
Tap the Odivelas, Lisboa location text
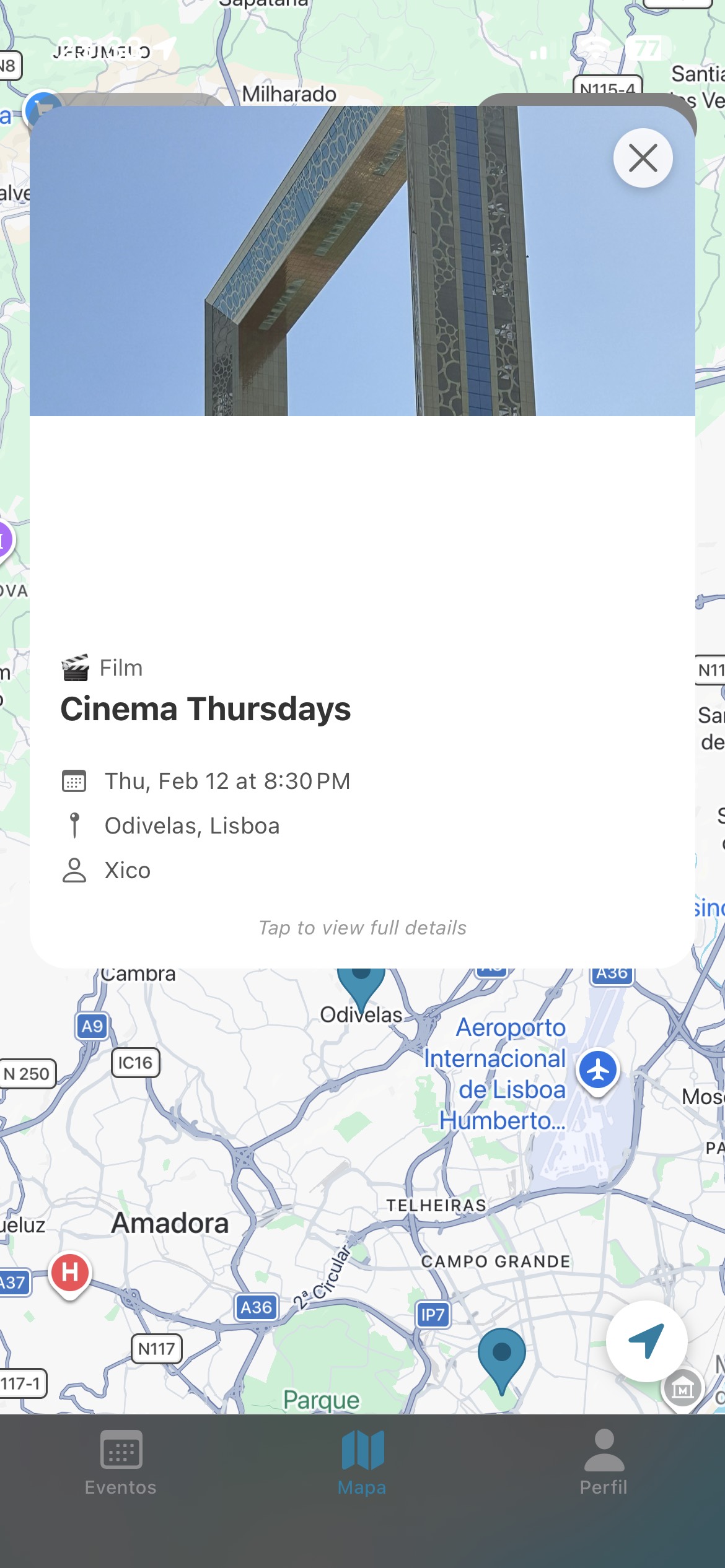click(192, 825)
